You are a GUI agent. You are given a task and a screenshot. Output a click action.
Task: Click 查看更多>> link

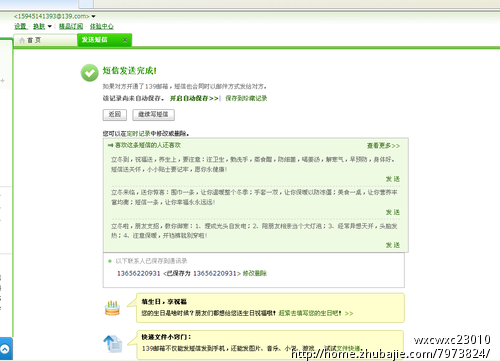[383, 146]
